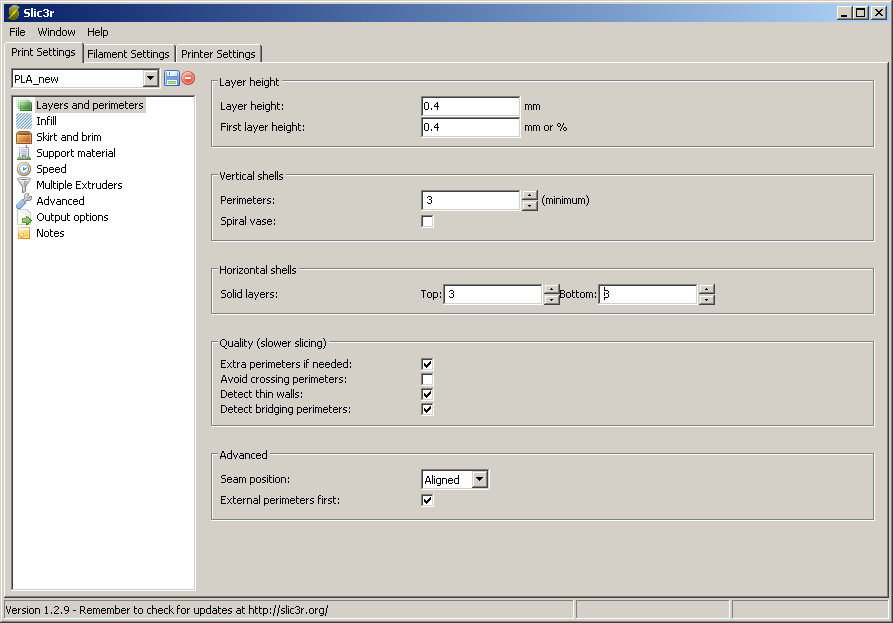
Task: Increase the Perimeters count with up arrow
Action: (x=530, y=196)
